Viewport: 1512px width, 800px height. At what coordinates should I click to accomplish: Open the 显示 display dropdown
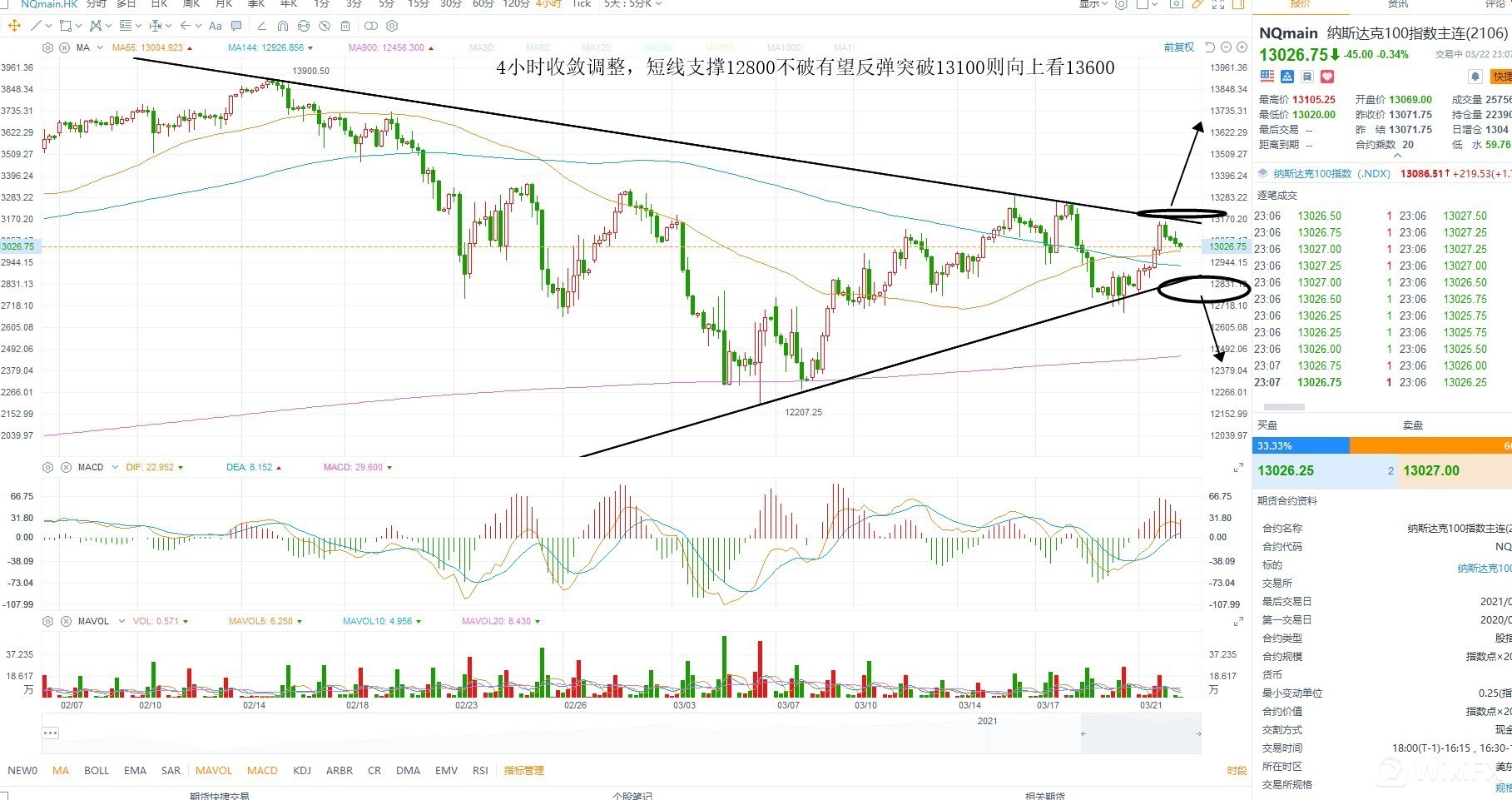click(1093, 4)
